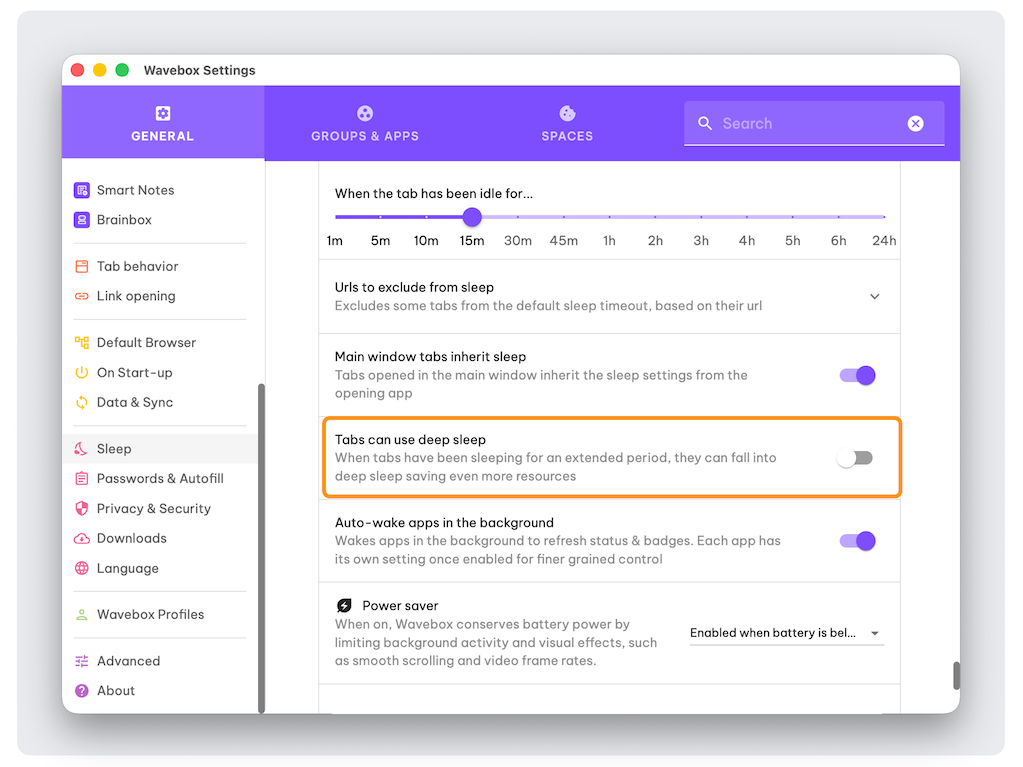The height and width of the screenshot is (767, 1023).
Task: Expand Urls to exclude from sleep
Action: [874, 296]
